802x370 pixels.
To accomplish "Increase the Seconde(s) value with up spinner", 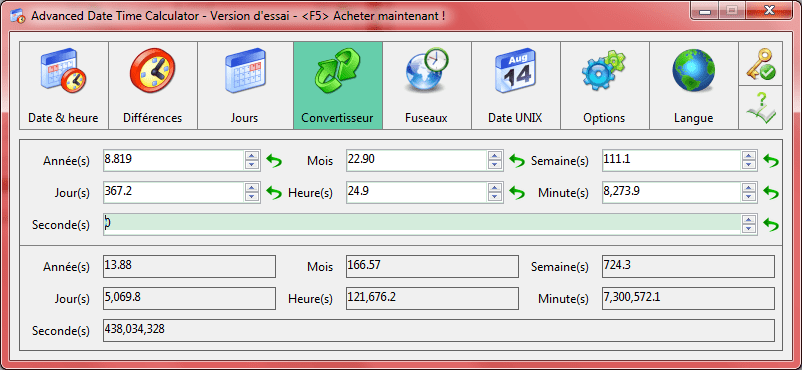I will pyautogui.click(x=749, y=220).
